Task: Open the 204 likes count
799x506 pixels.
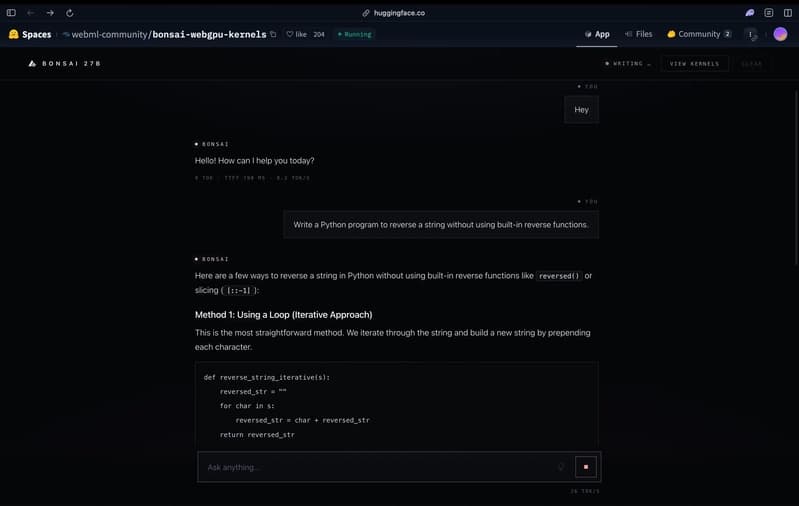Action: click(x=319, y=34)
